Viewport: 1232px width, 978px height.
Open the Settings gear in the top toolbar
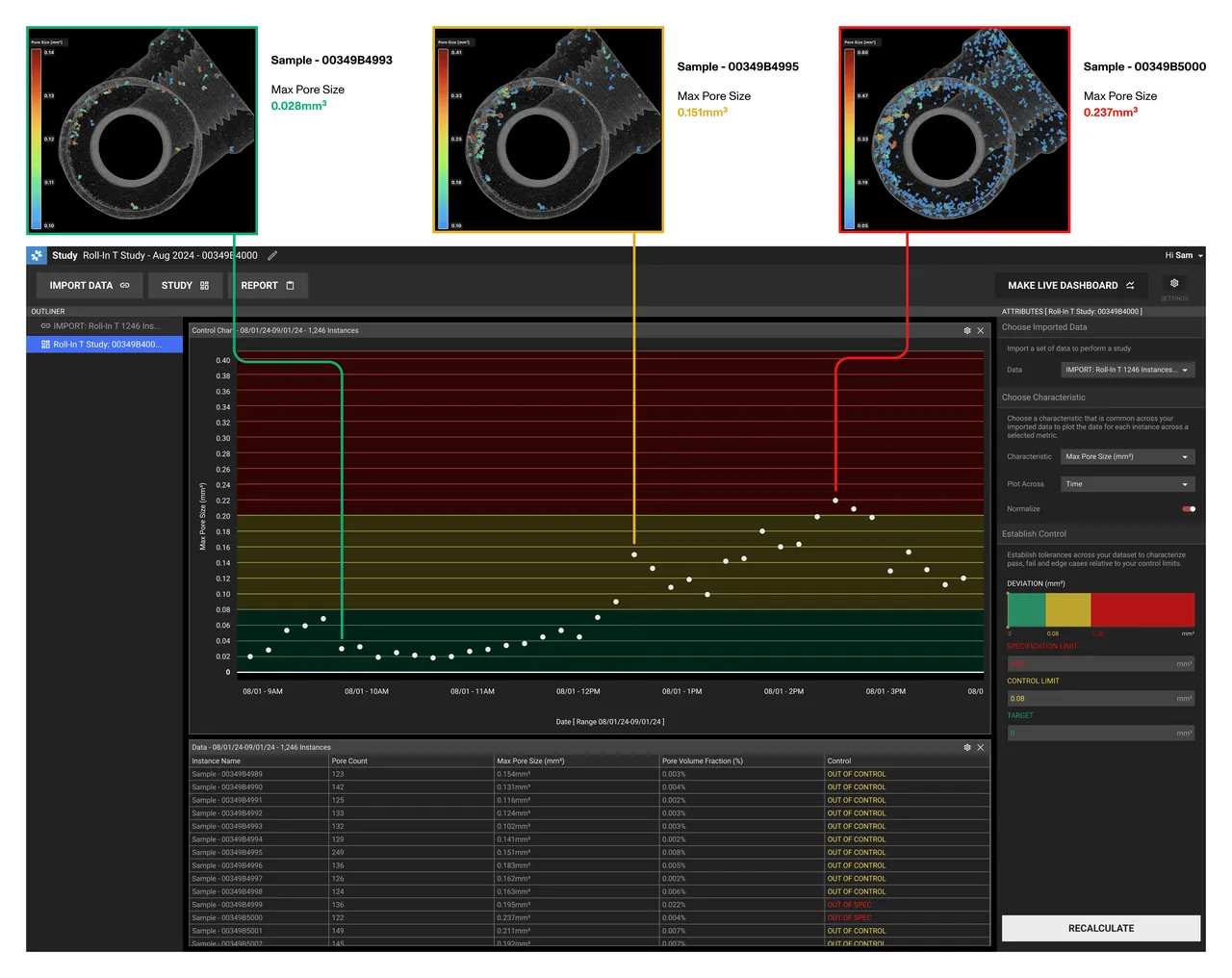click(x=1174, y=284)
